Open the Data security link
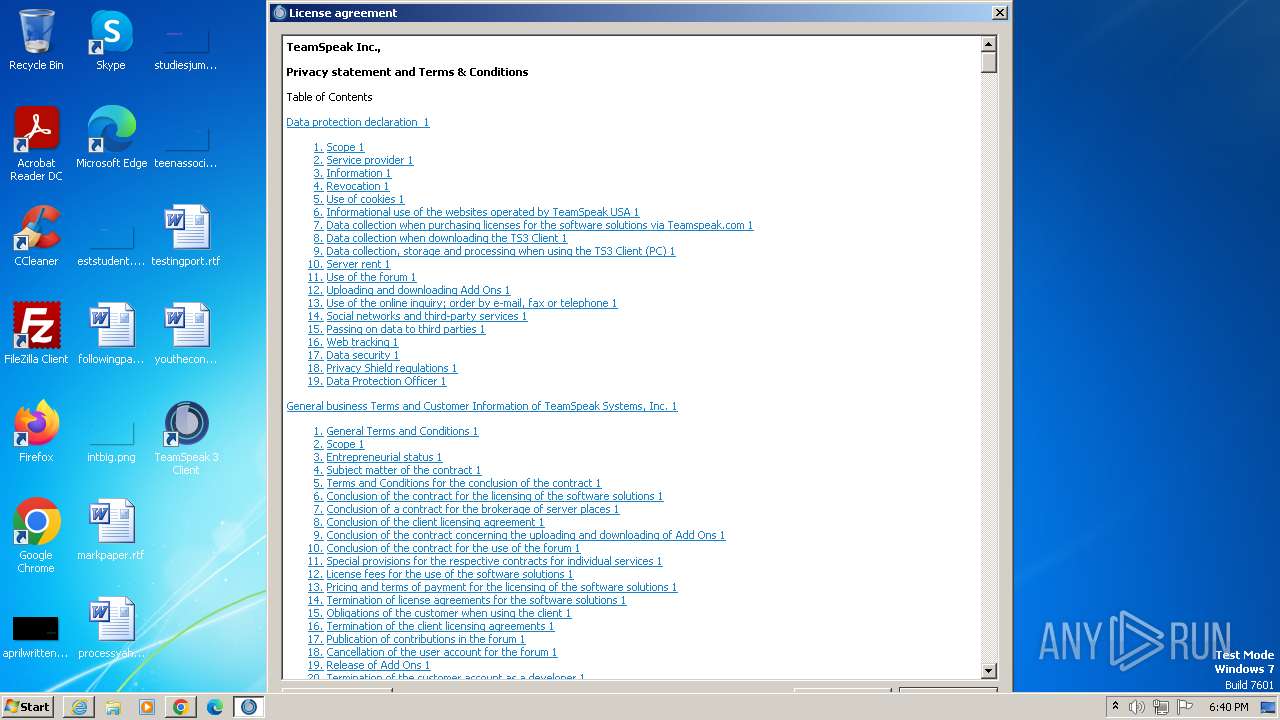This screenshot has width=1280, height=720. (362, 355)
